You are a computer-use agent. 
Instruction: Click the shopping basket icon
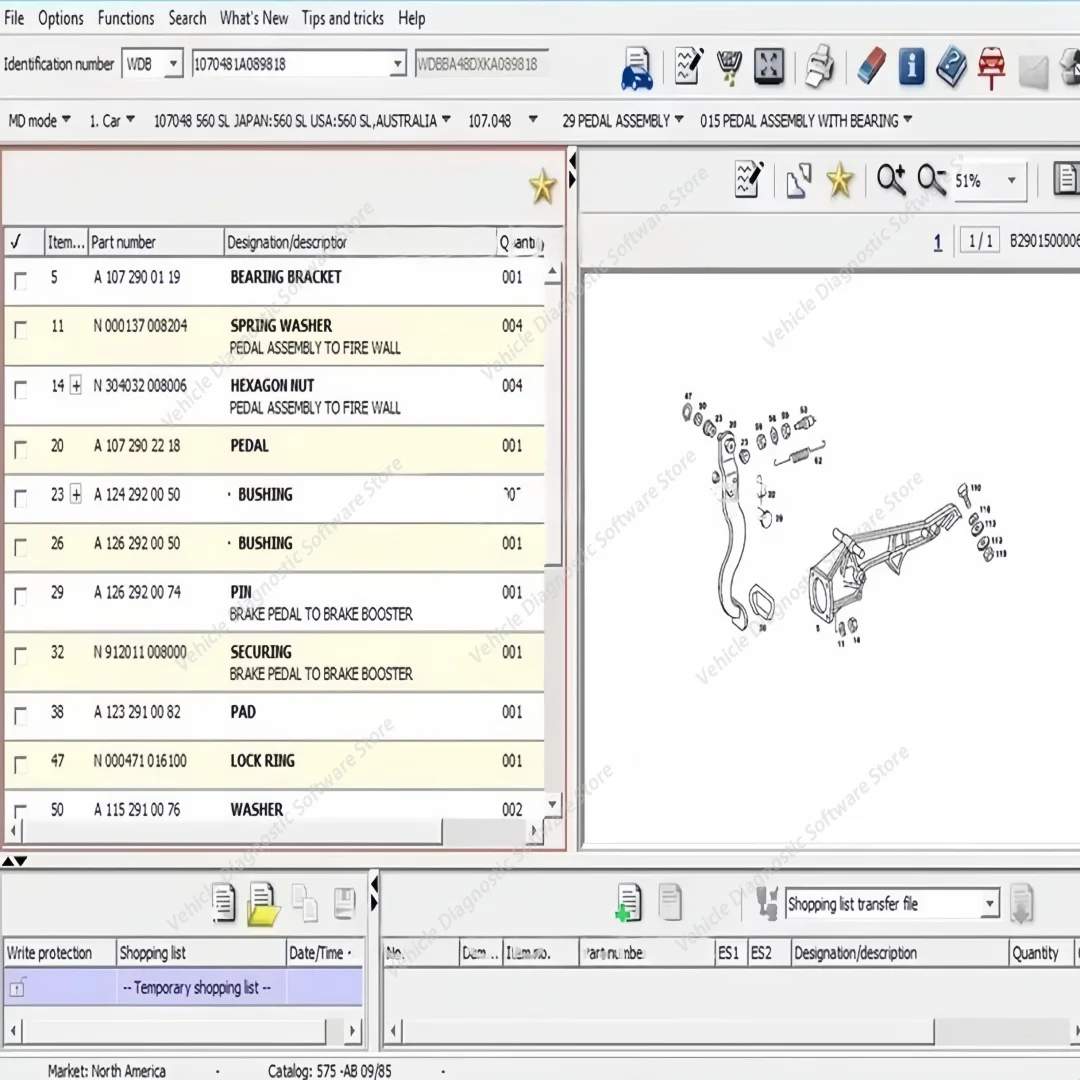[x=729, y=68]
